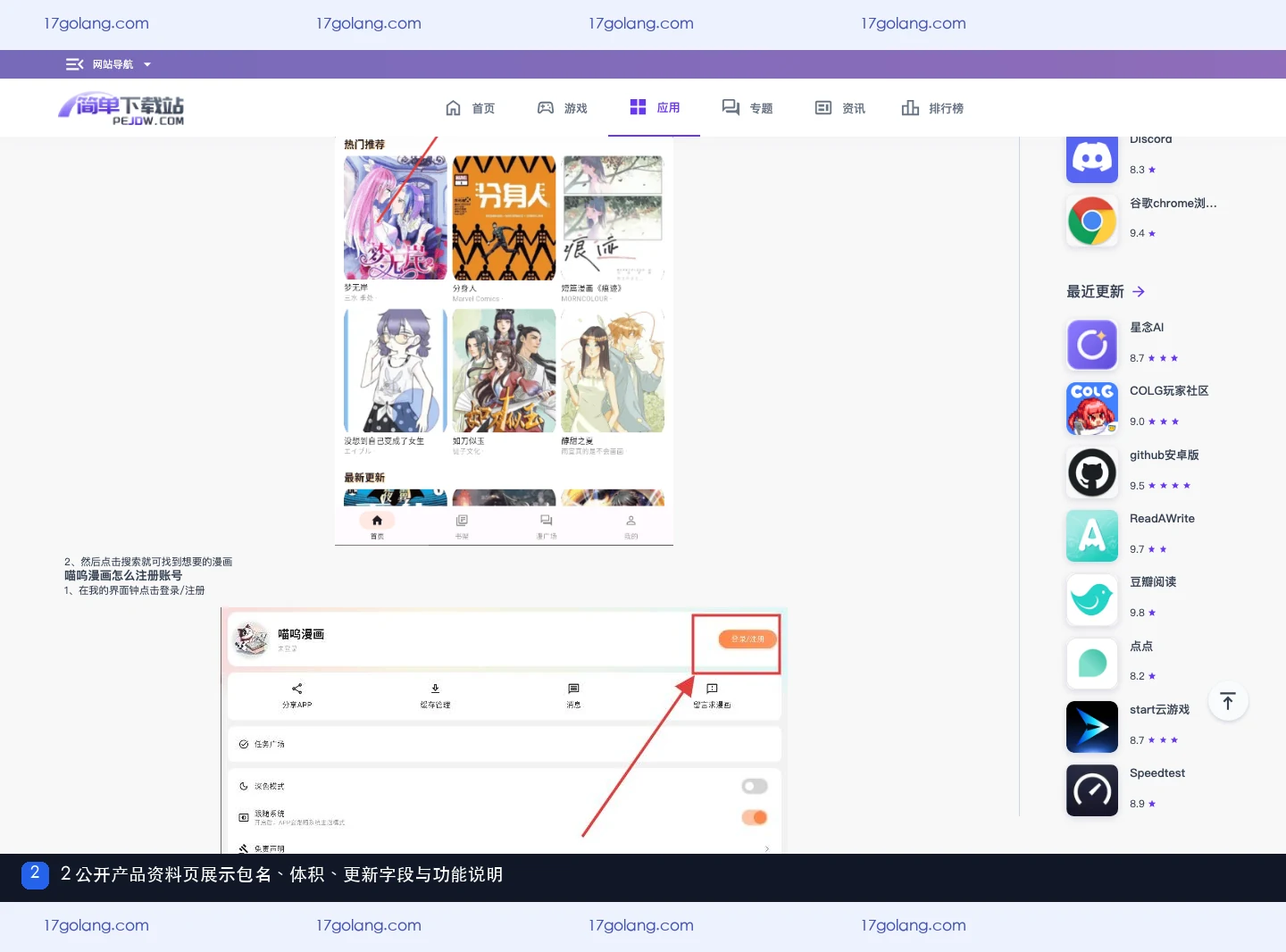1286x952 pixels.
Task: Open the 最近更新 section link
Action: pos(1106,291)
